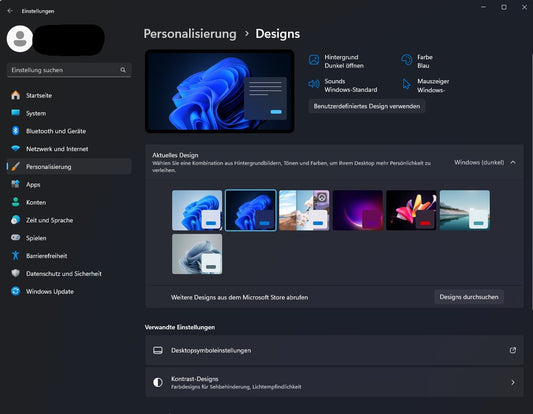533x414 pixels.
Task: Click Designs durchsuchen button
Action: tap(469, 297)
